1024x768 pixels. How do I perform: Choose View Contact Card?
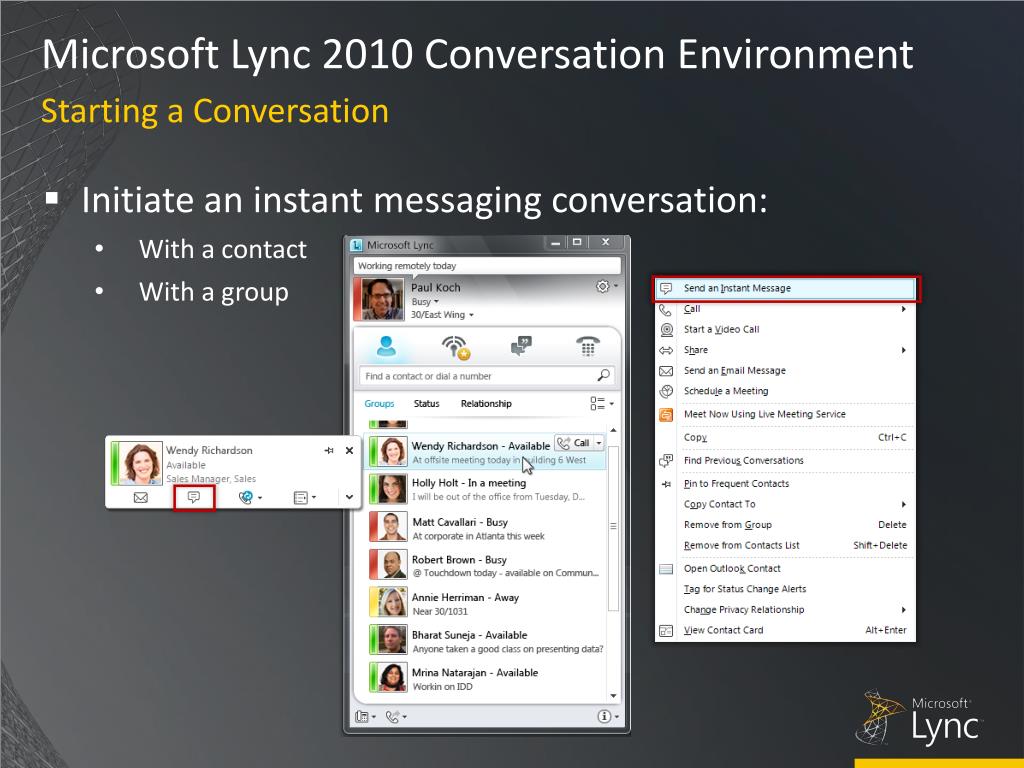(786, 630)
